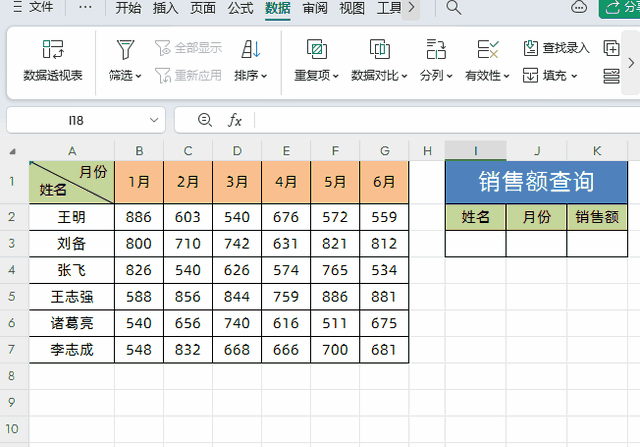Select the 数据 ribbon tab
The image size is (640, 447).
(x=278, y=8)
